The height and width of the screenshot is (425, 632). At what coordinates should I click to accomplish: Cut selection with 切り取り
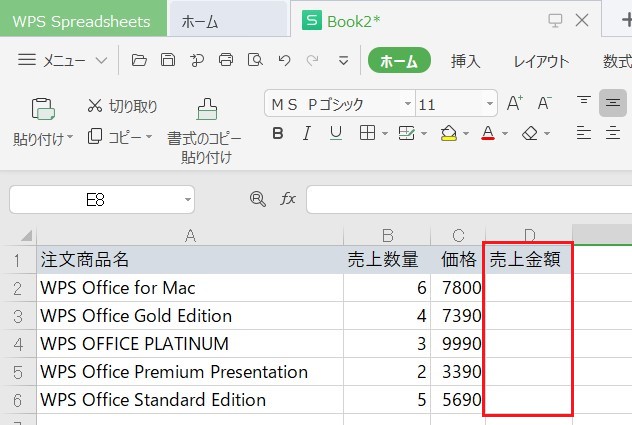122,106
